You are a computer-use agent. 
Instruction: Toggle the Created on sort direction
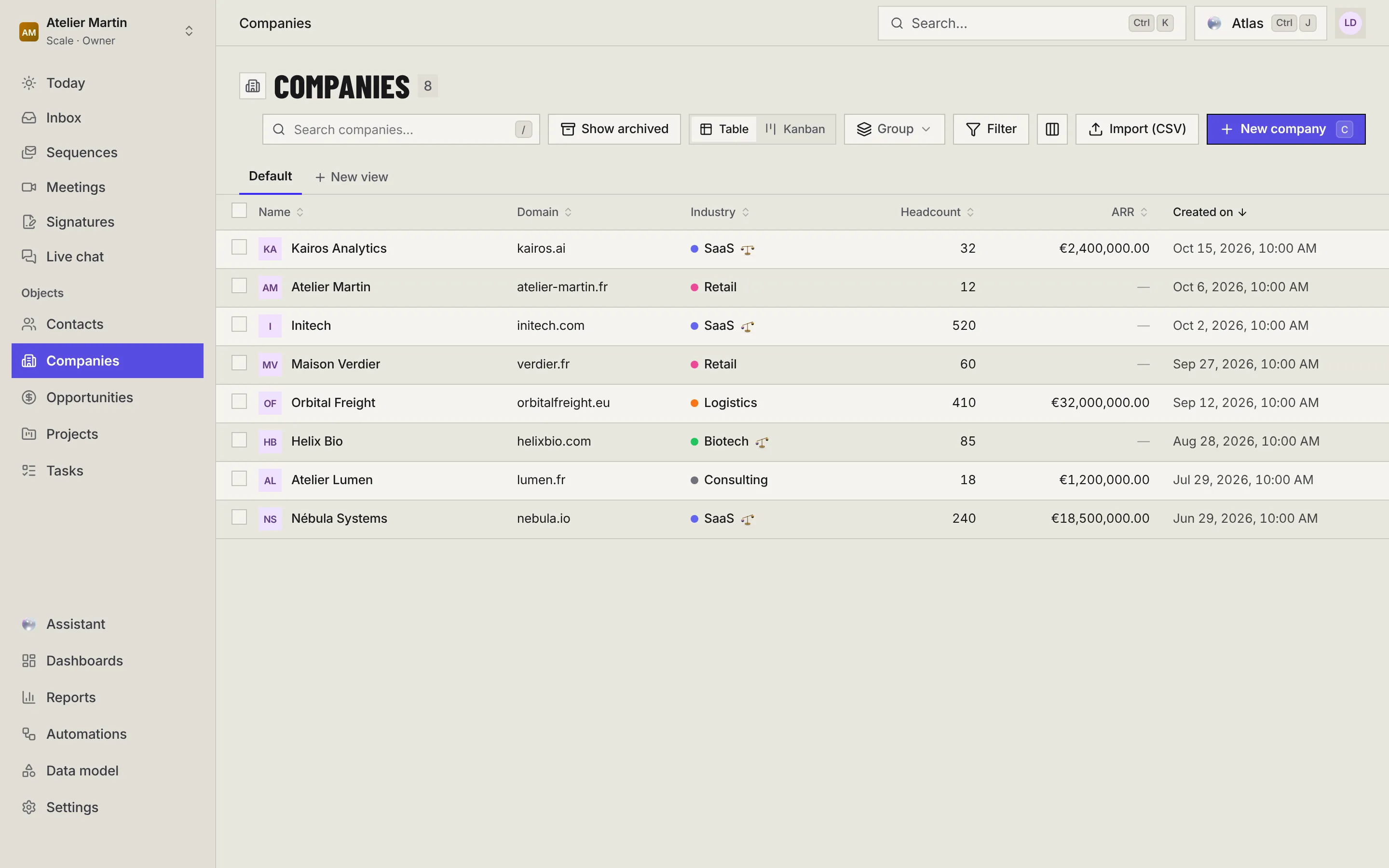(1210, 212)
